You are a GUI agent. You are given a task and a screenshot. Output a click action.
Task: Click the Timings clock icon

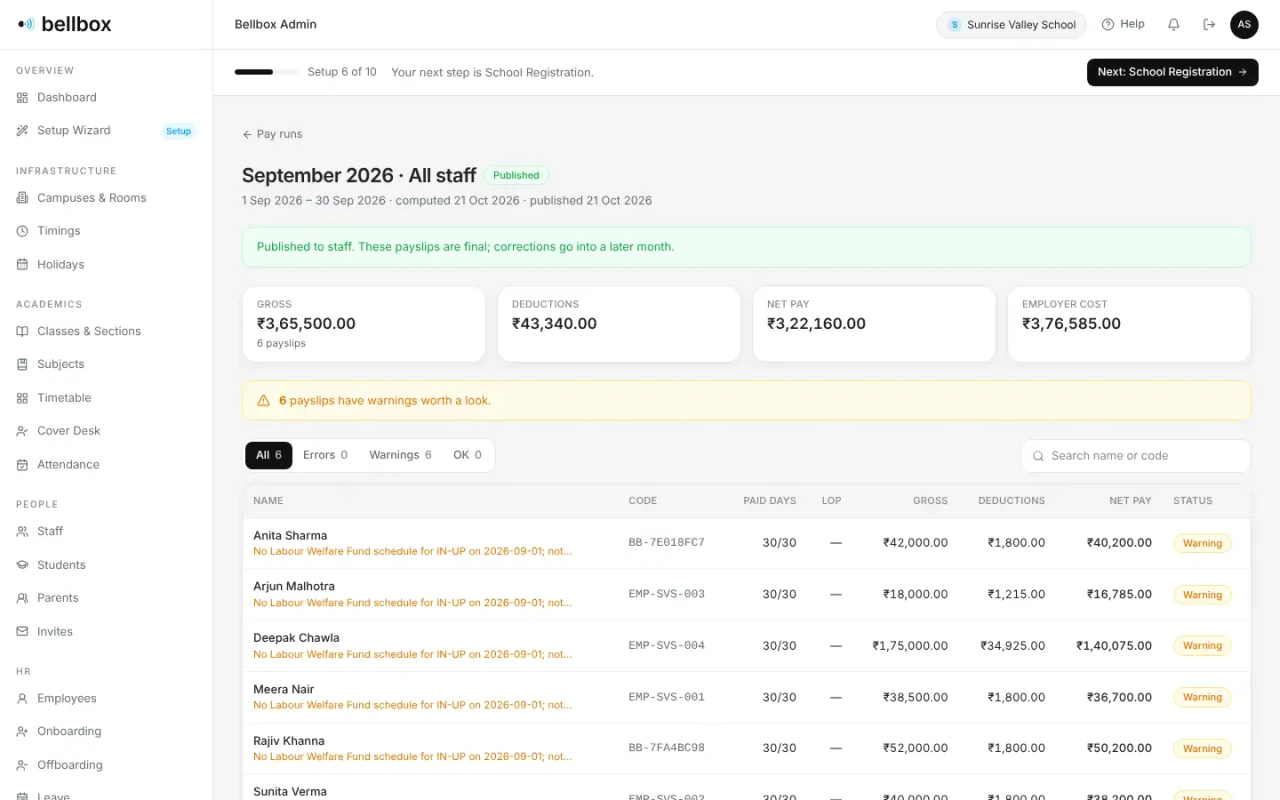click(22, 231)
